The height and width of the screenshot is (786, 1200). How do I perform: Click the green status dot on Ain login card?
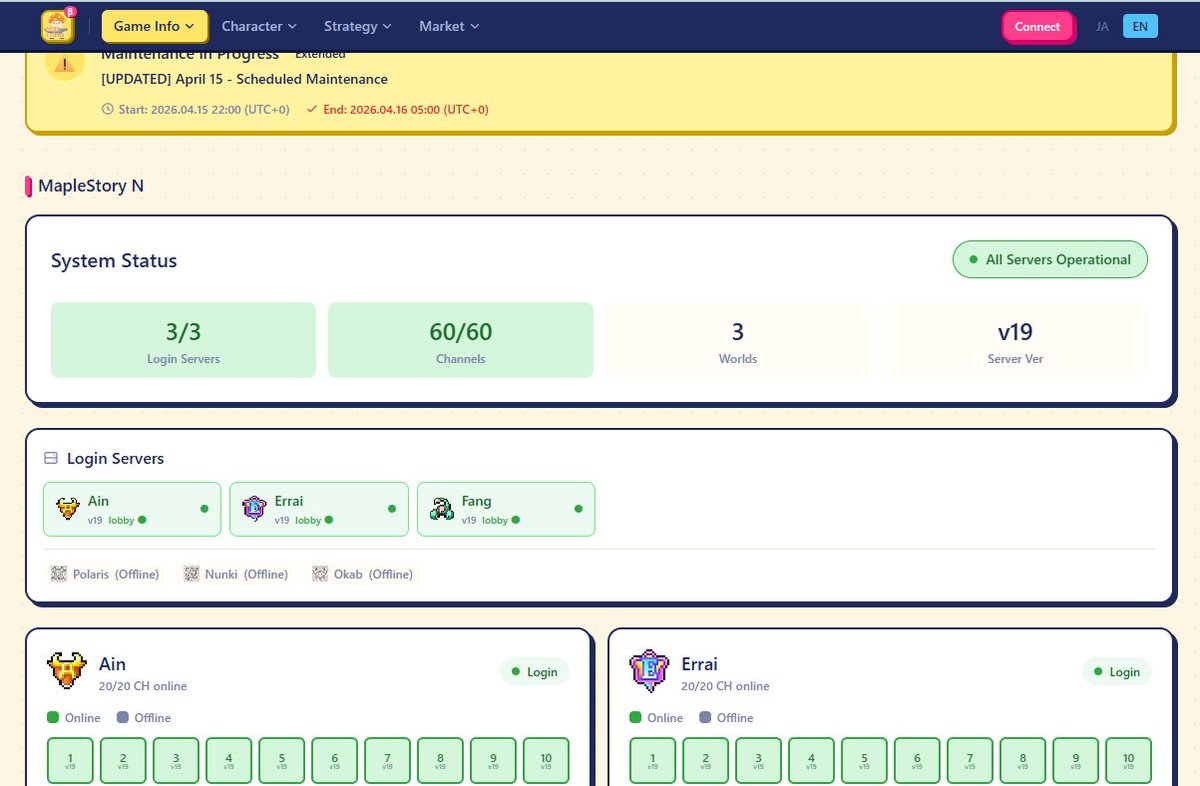204,509
